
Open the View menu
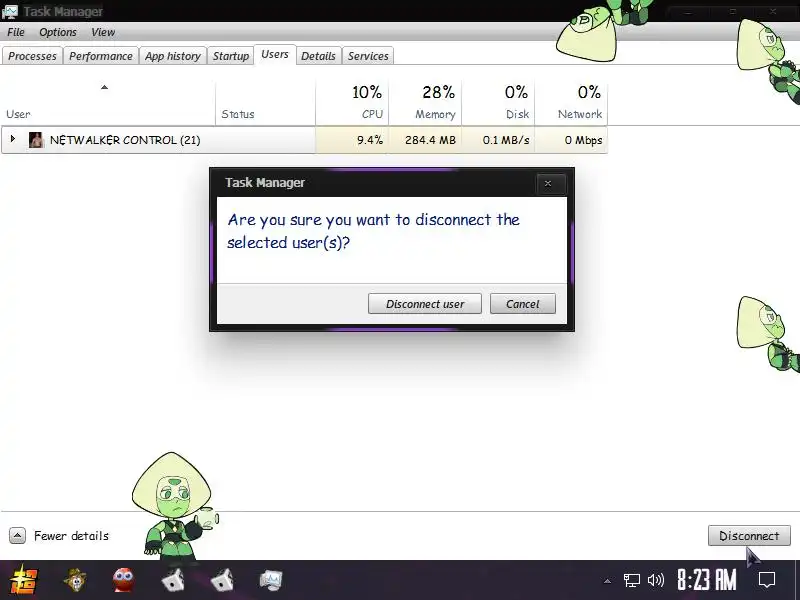coord(103,32)
